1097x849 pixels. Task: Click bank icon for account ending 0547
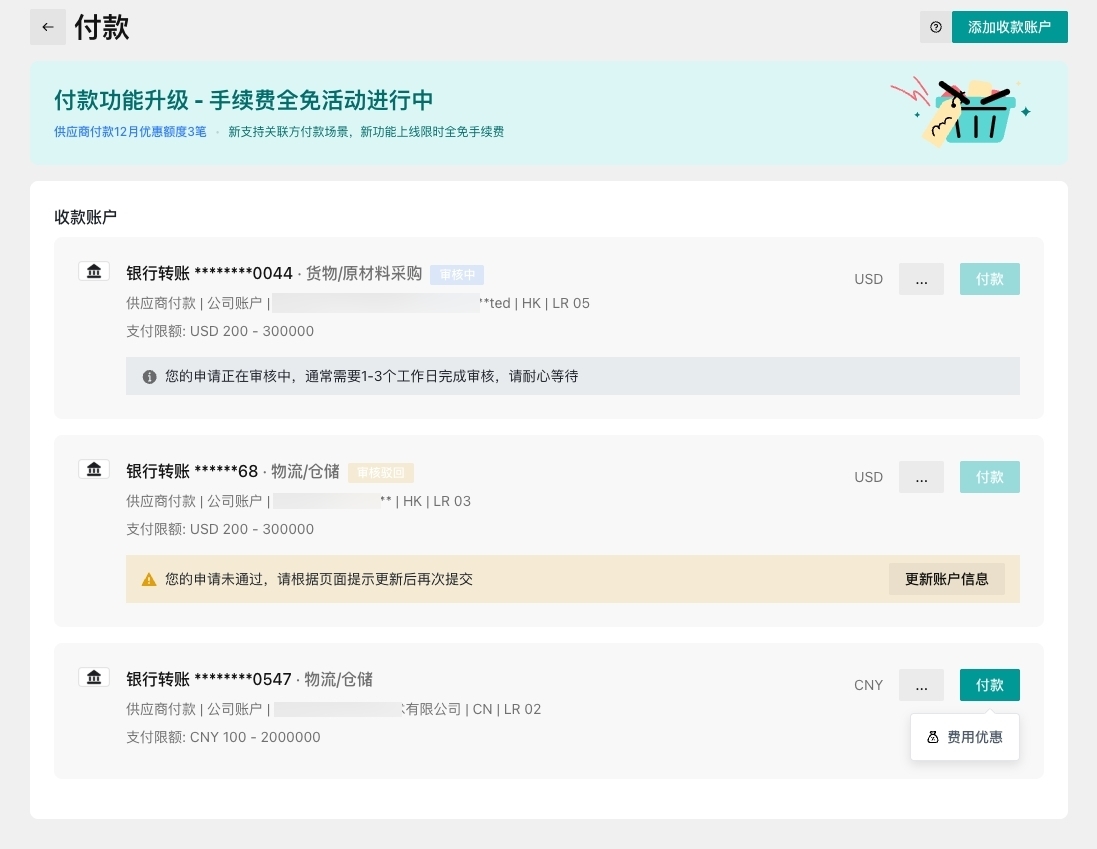[x=93, y=677]
